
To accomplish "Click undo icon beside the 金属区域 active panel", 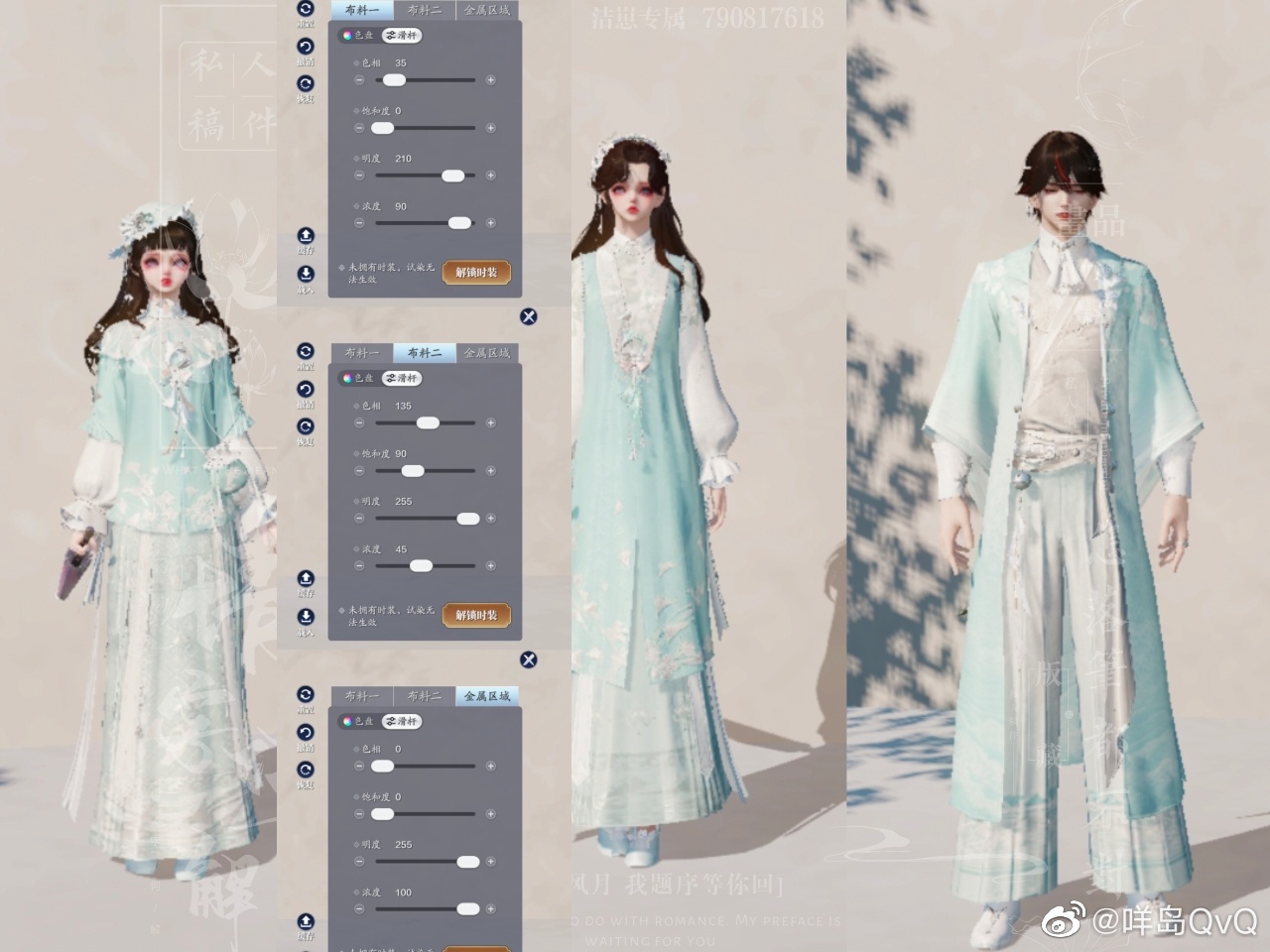I will pos(306,732).
